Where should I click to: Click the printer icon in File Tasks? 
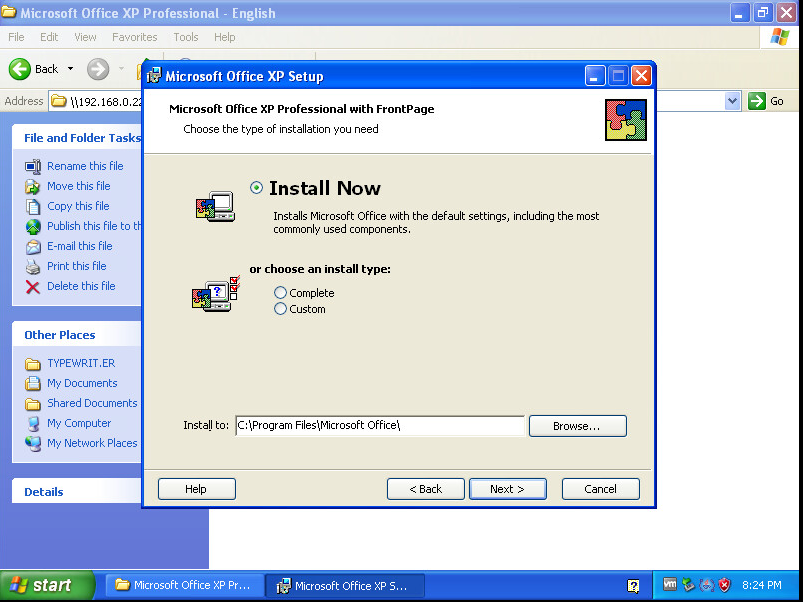pos(33,267)
